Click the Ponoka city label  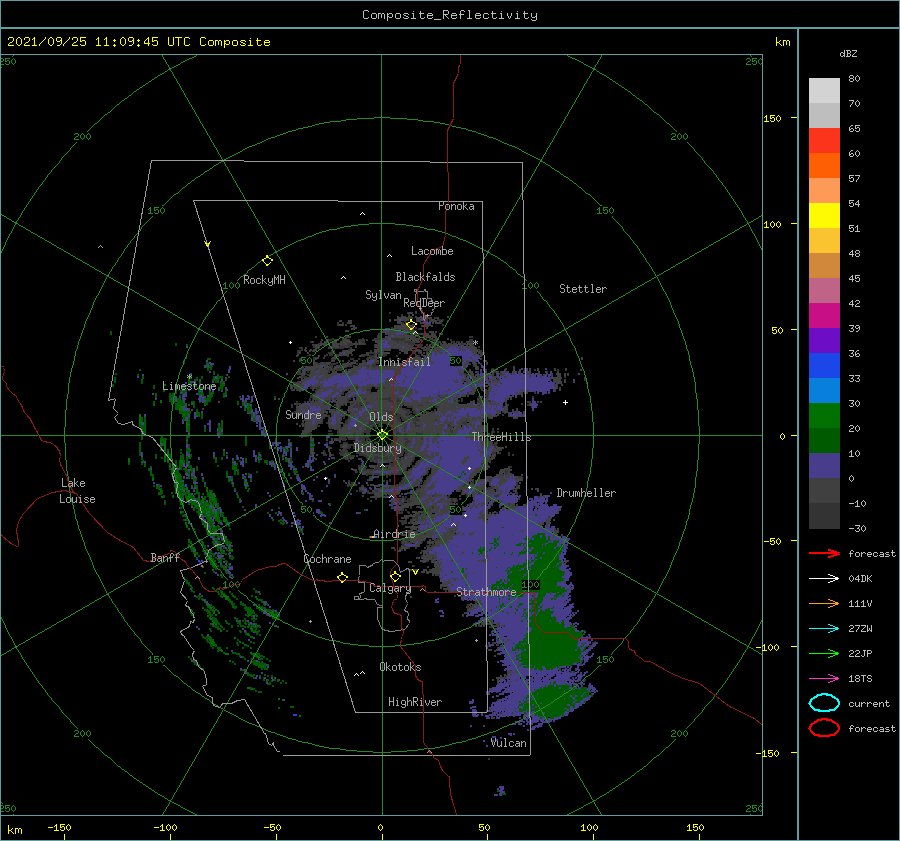(x=456, y=206)
